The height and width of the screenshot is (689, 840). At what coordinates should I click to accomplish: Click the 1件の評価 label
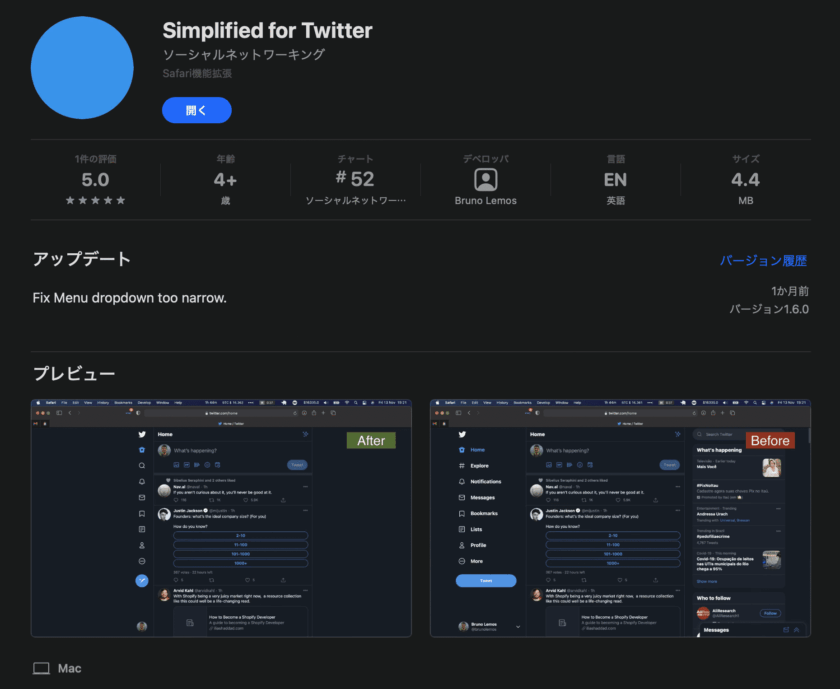click(x=95, y=159)
